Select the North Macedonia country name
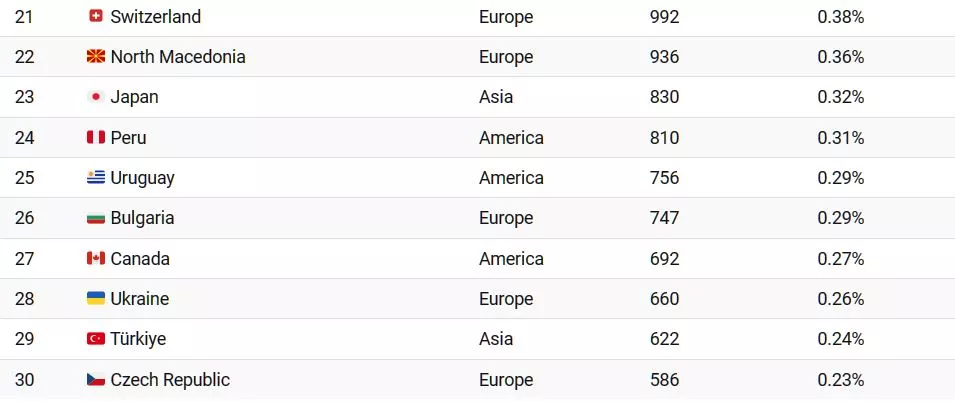Screen dimensions: 955x402 pos(177,57)
